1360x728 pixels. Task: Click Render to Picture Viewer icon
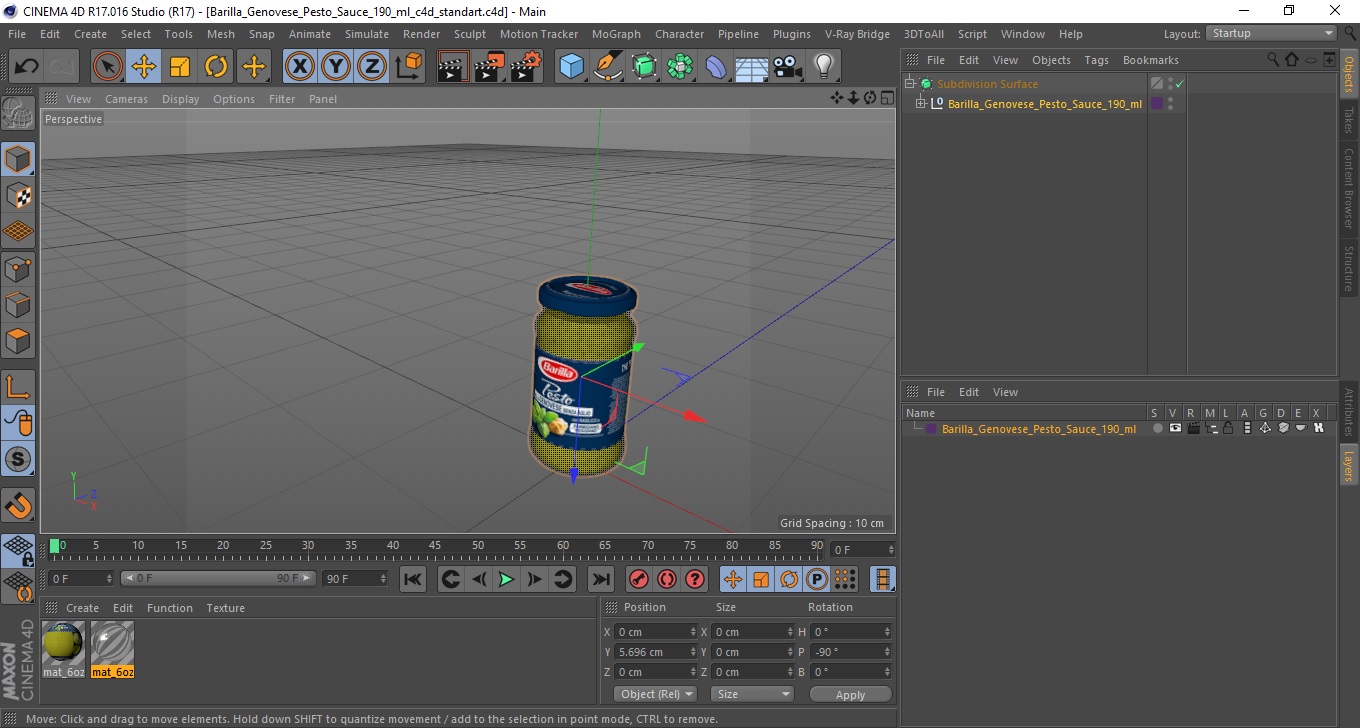coord(489,67)
